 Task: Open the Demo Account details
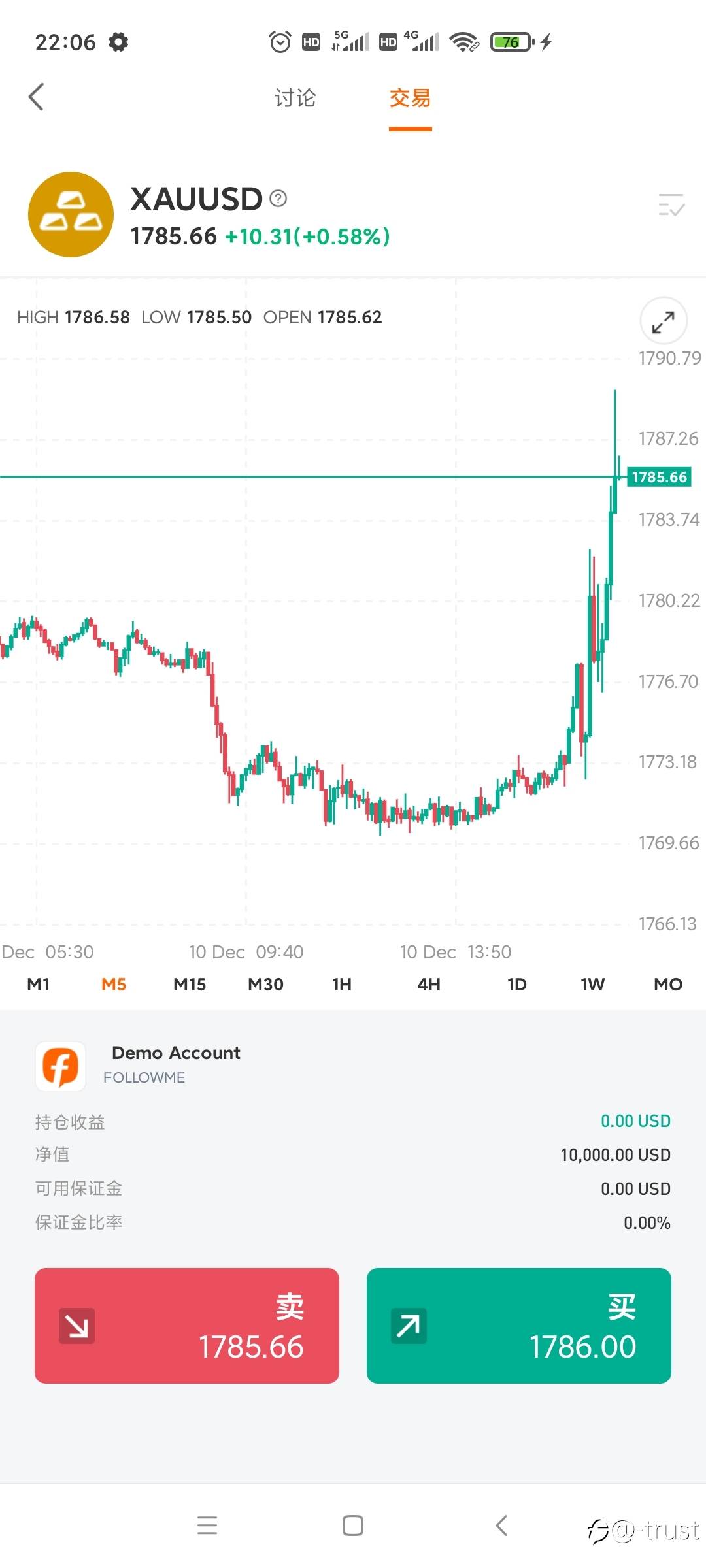[x=176, y=1053]
